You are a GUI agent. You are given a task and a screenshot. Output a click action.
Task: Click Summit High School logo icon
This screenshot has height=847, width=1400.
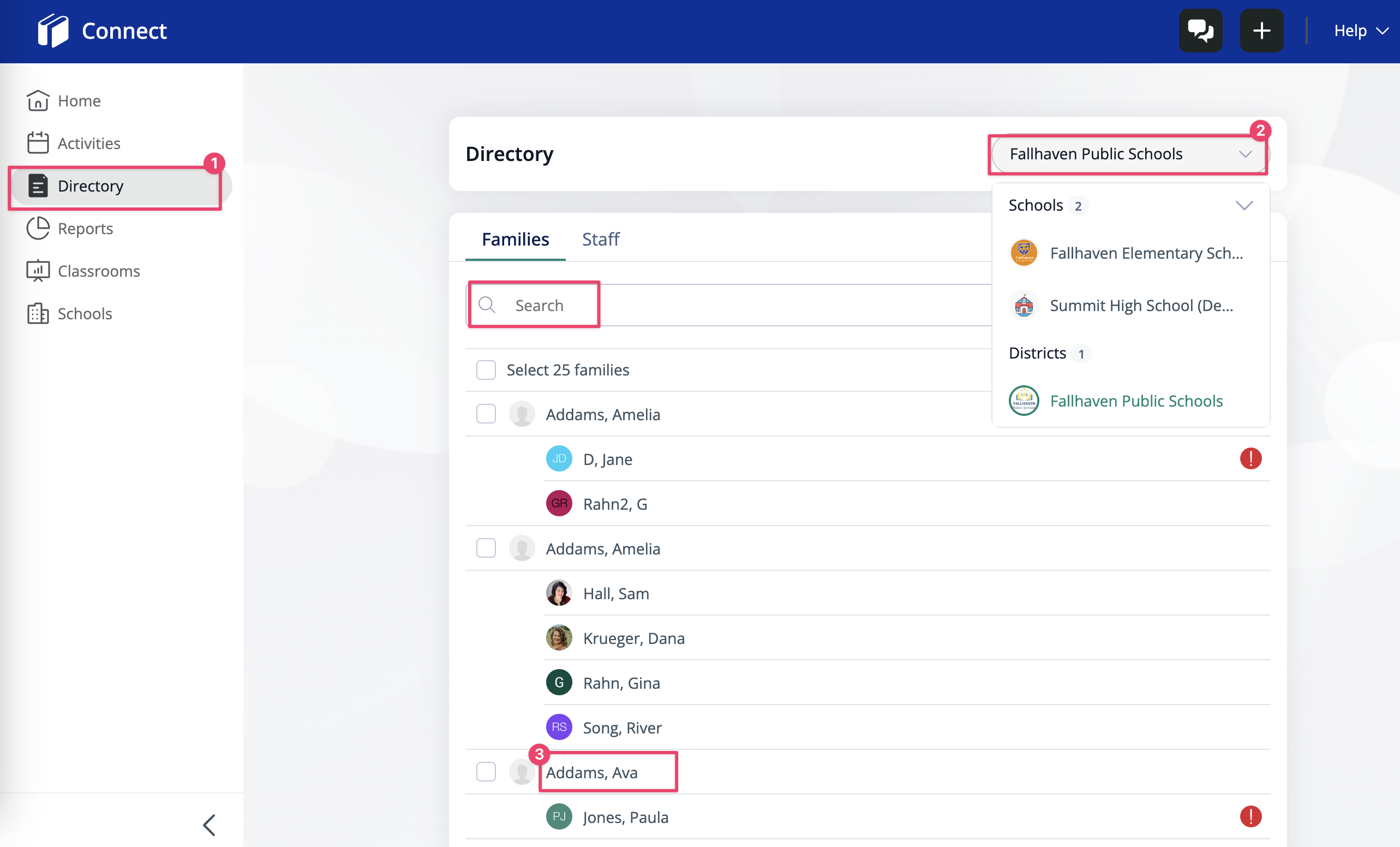pyautogui.click(x=1024, y=306)
